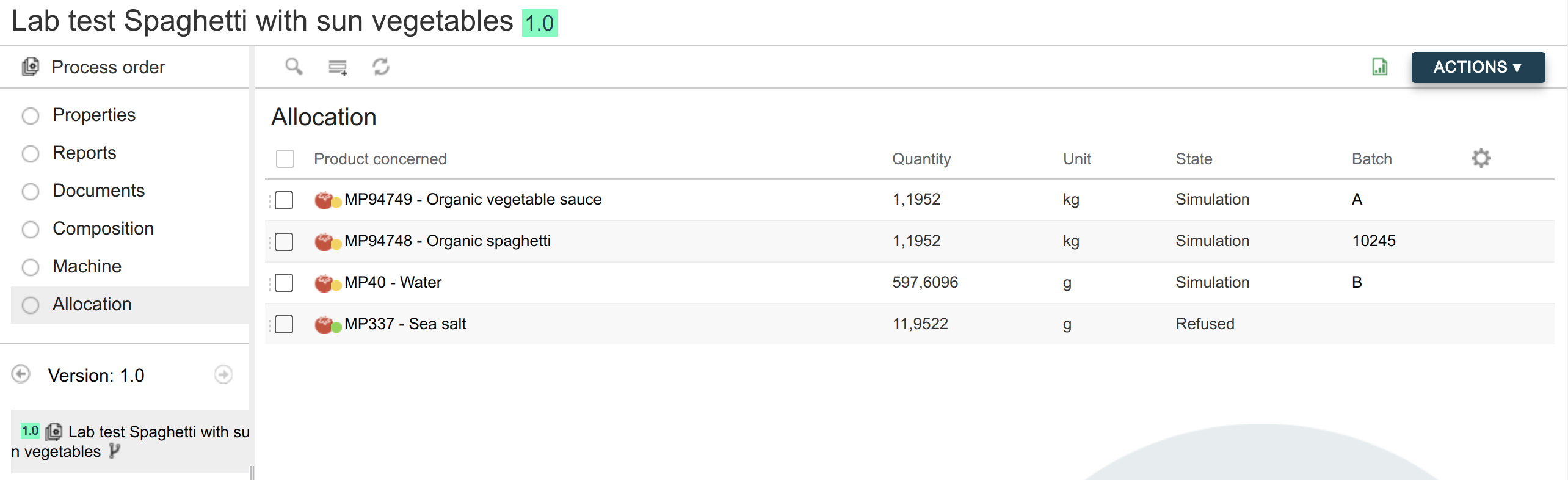Sort by Unit column header
The image size is (1568, 480).
click(1076, 159)
